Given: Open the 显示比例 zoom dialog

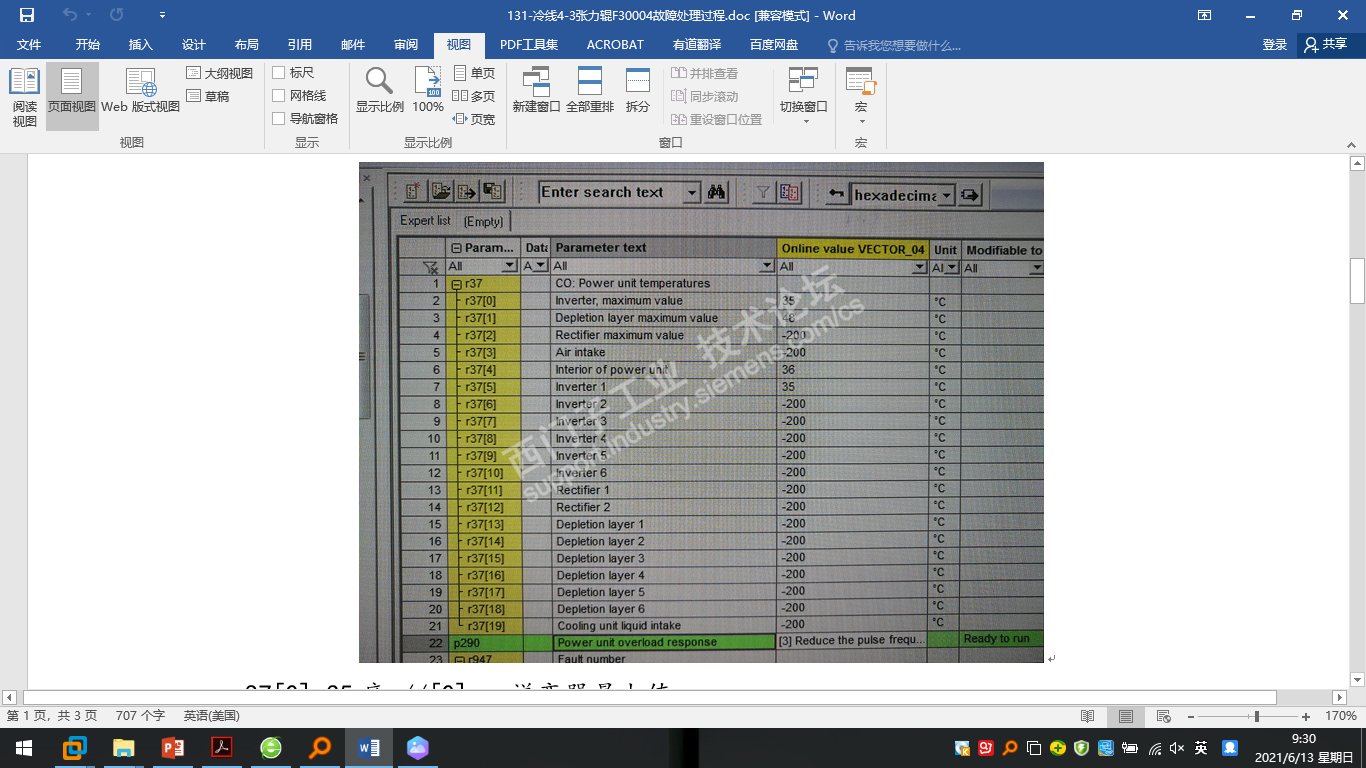Looking at the screenshot, I should [380, 90].
